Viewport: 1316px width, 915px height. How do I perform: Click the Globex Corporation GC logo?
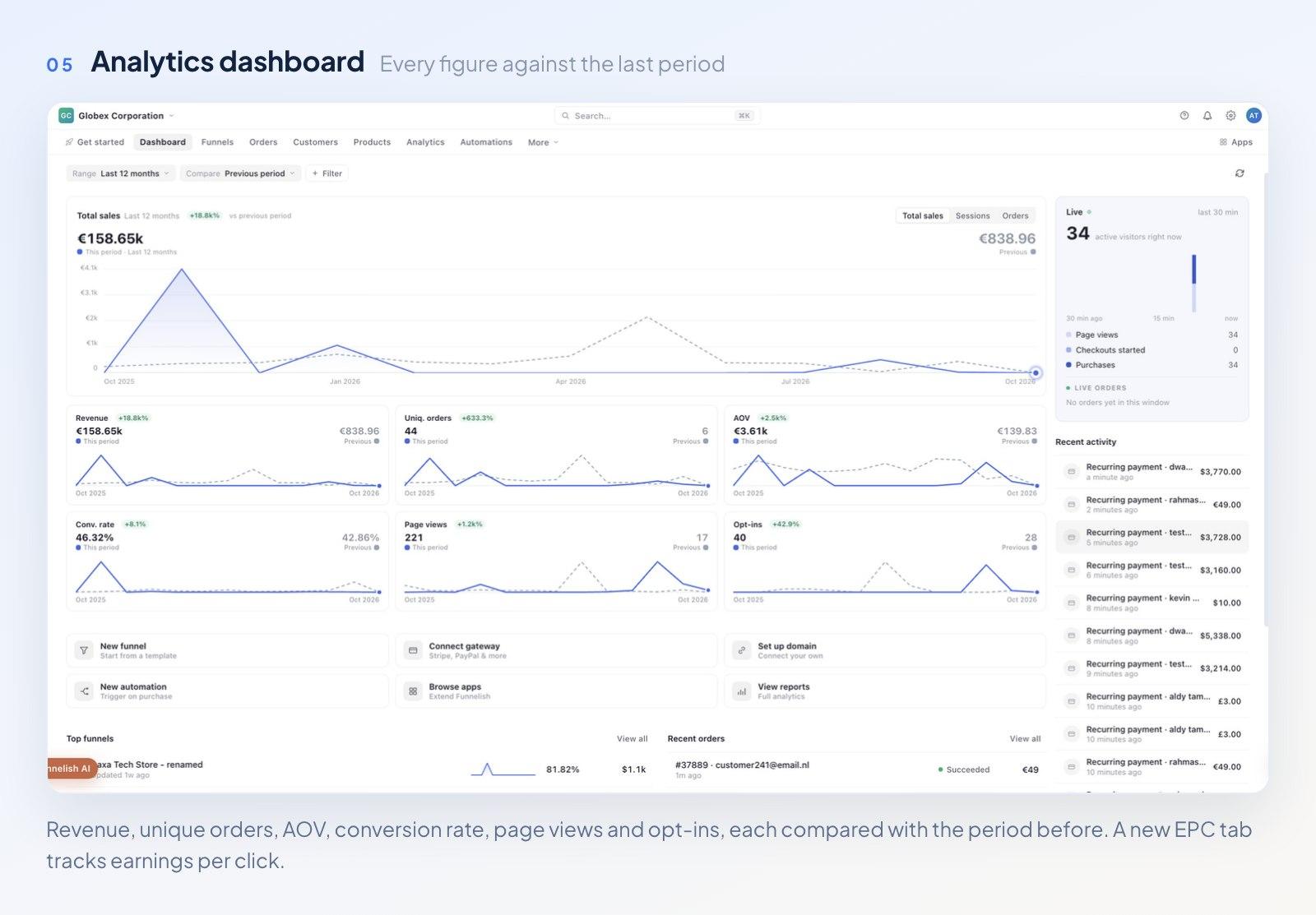tap(66, 116)
